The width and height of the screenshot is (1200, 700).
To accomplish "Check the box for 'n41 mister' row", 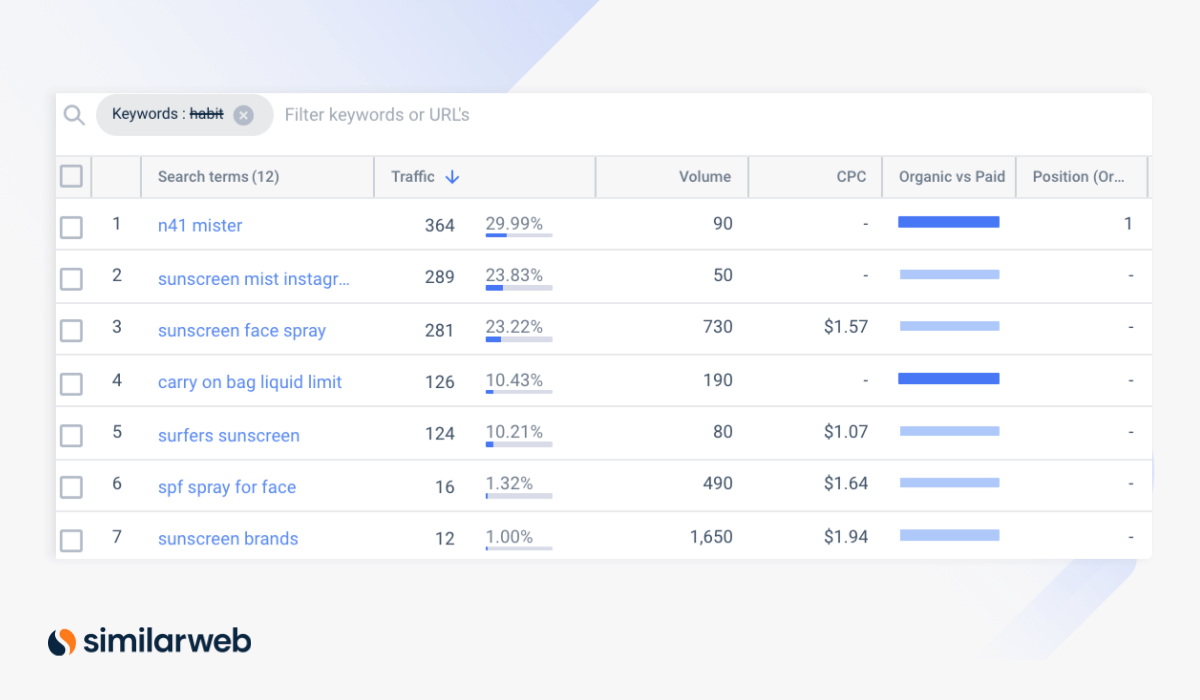I will 71,227.
